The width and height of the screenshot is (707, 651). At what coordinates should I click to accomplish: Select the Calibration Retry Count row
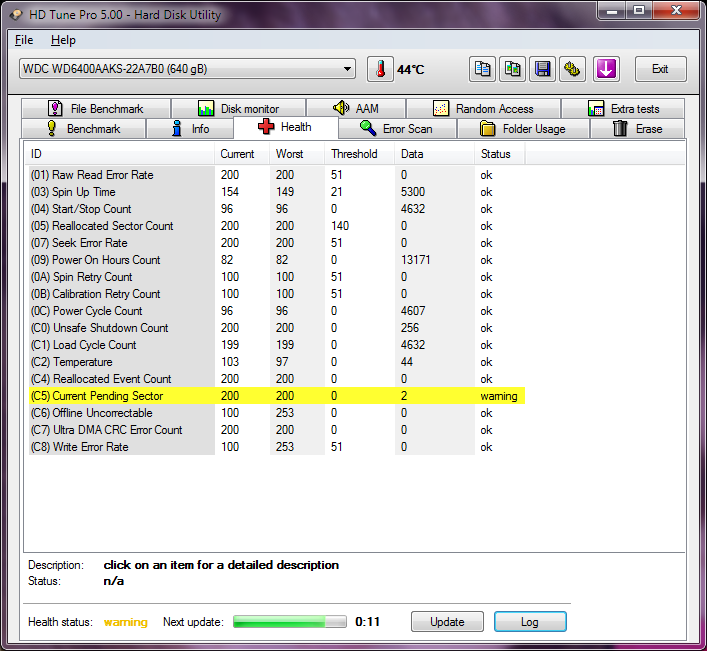(277, 294)
